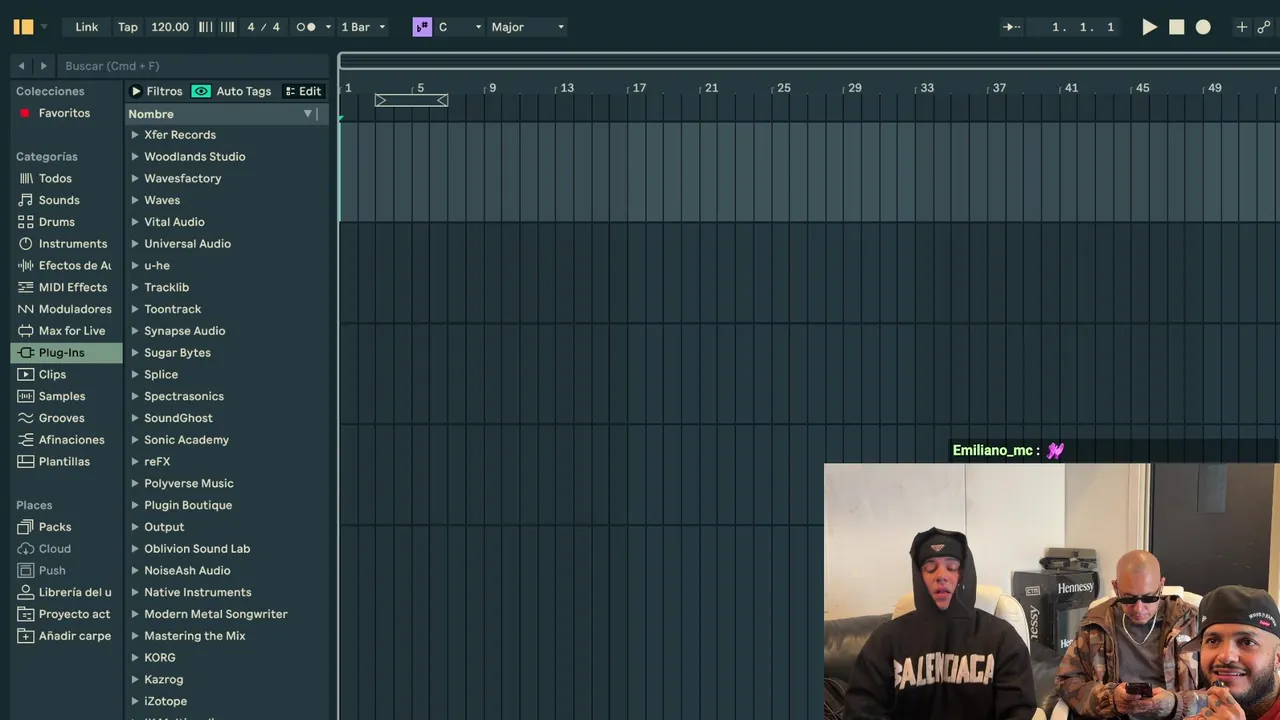Sort by the Nombre column header
Screen dimensions: 1280x720
pyautogui.click(x=213, y=114)
